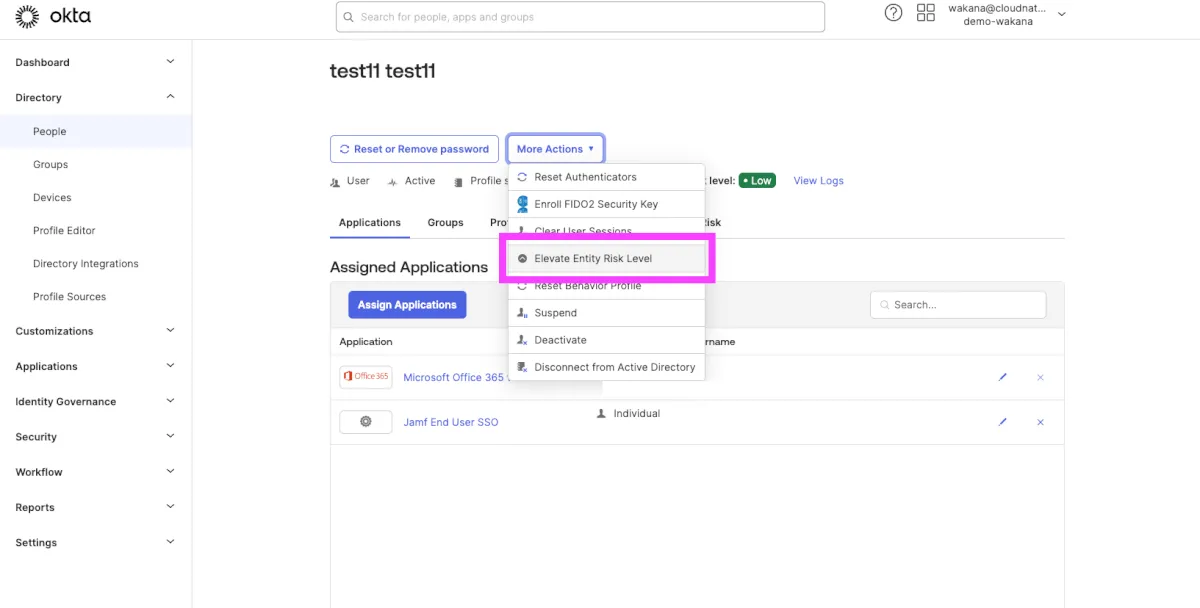
Task: Click the Jamf End User SSO app icon
Action: pos(365,422)
